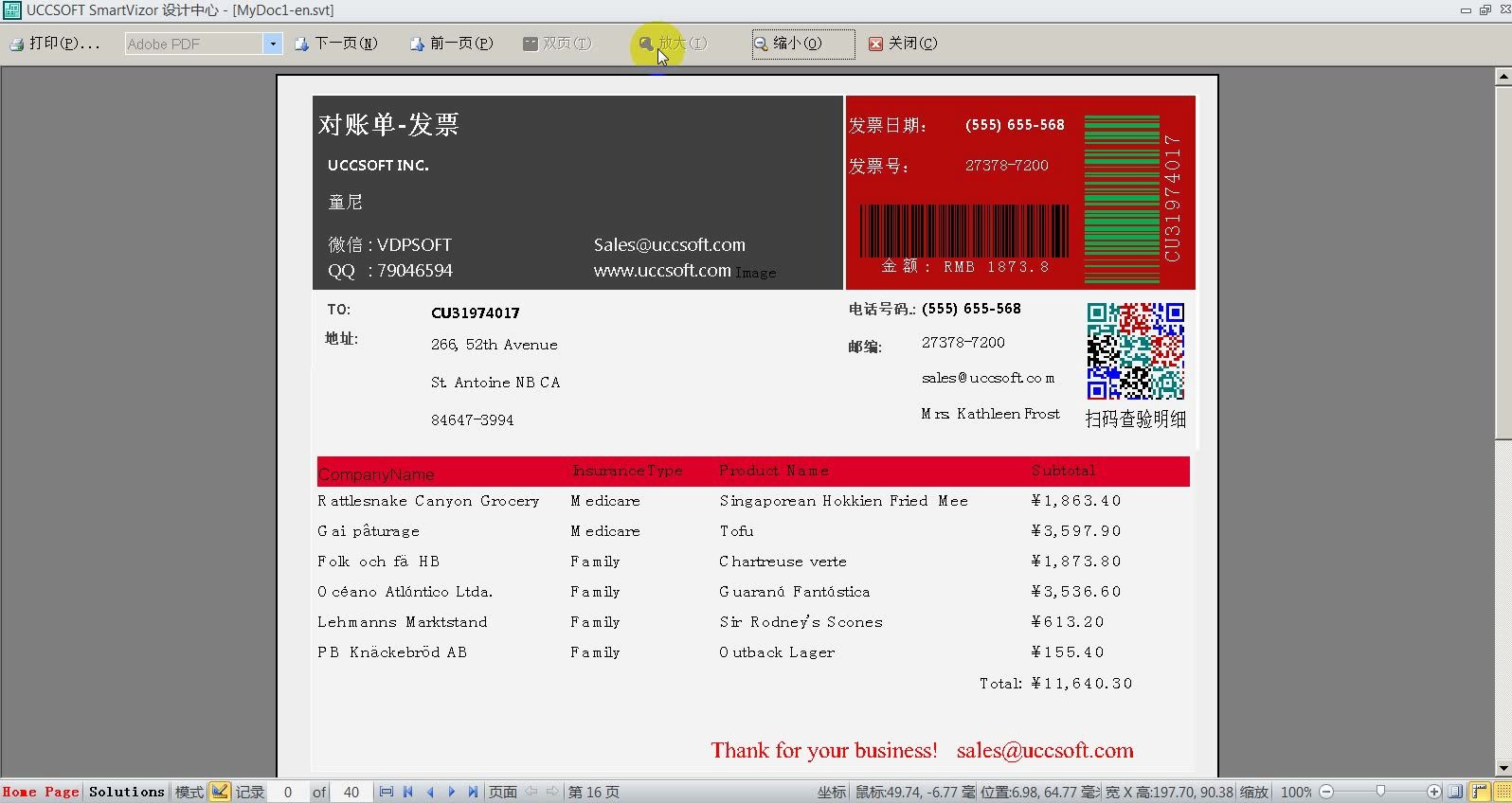This screenshot has width=1512, height=803.
Task: Click the ¥3,597.90 subtotal value
Action: tap(1076, 531)
